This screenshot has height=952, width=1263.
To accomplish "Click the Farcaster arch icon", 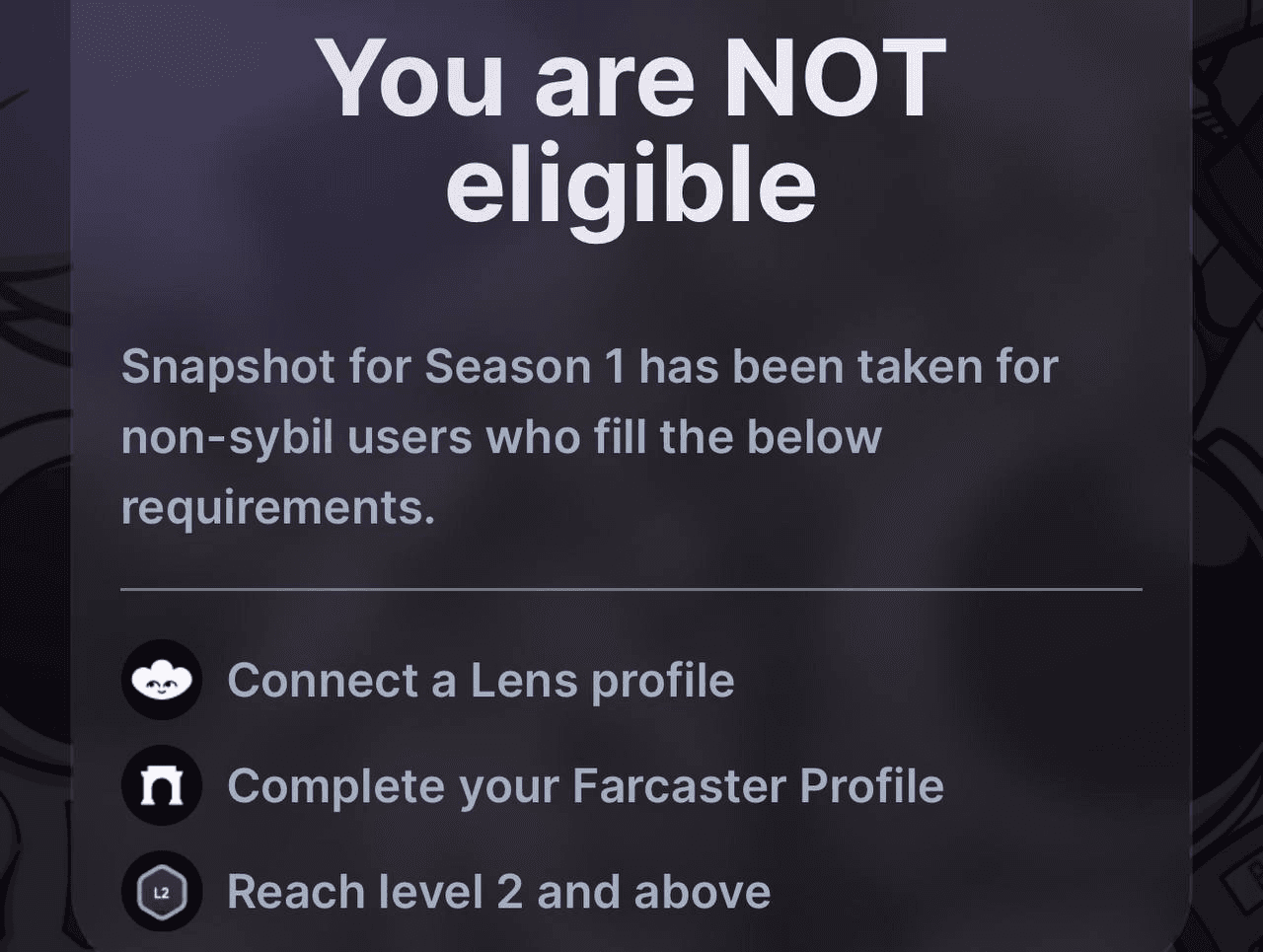I will [x=162, y=785].
